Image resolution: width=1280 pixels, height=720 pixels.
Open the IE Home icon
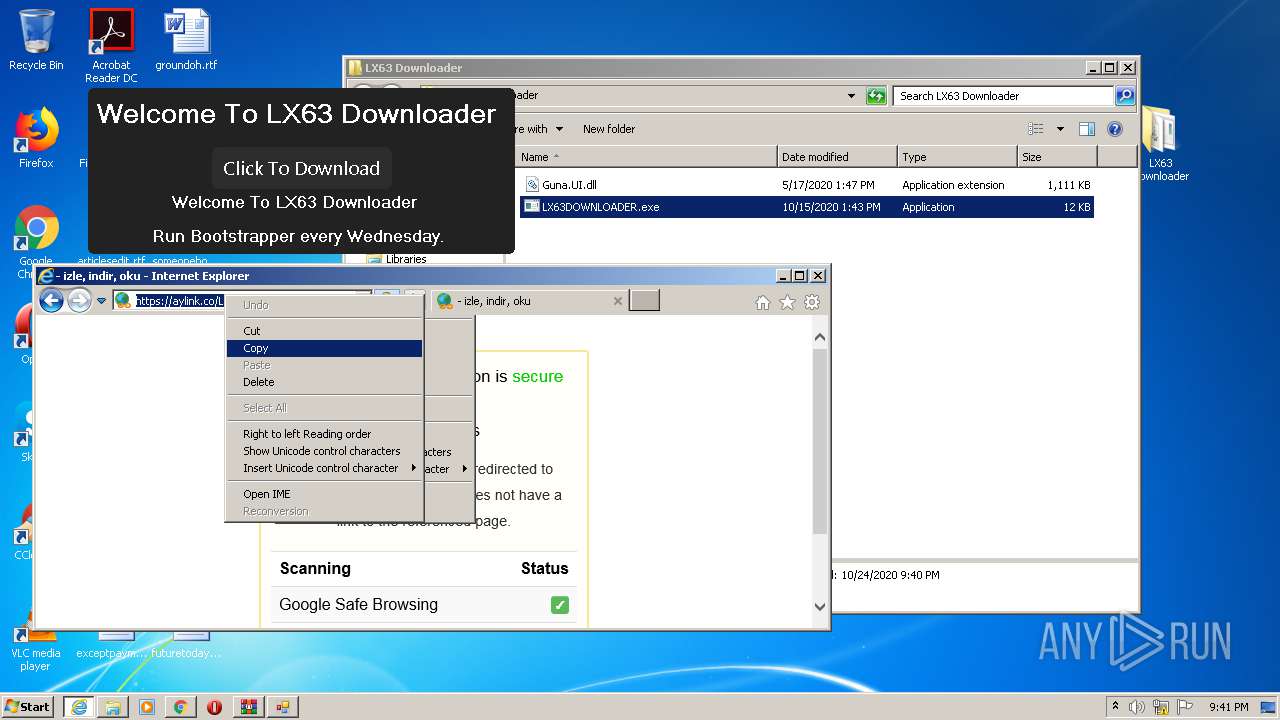pyautogui.click(x=762, y=302)
